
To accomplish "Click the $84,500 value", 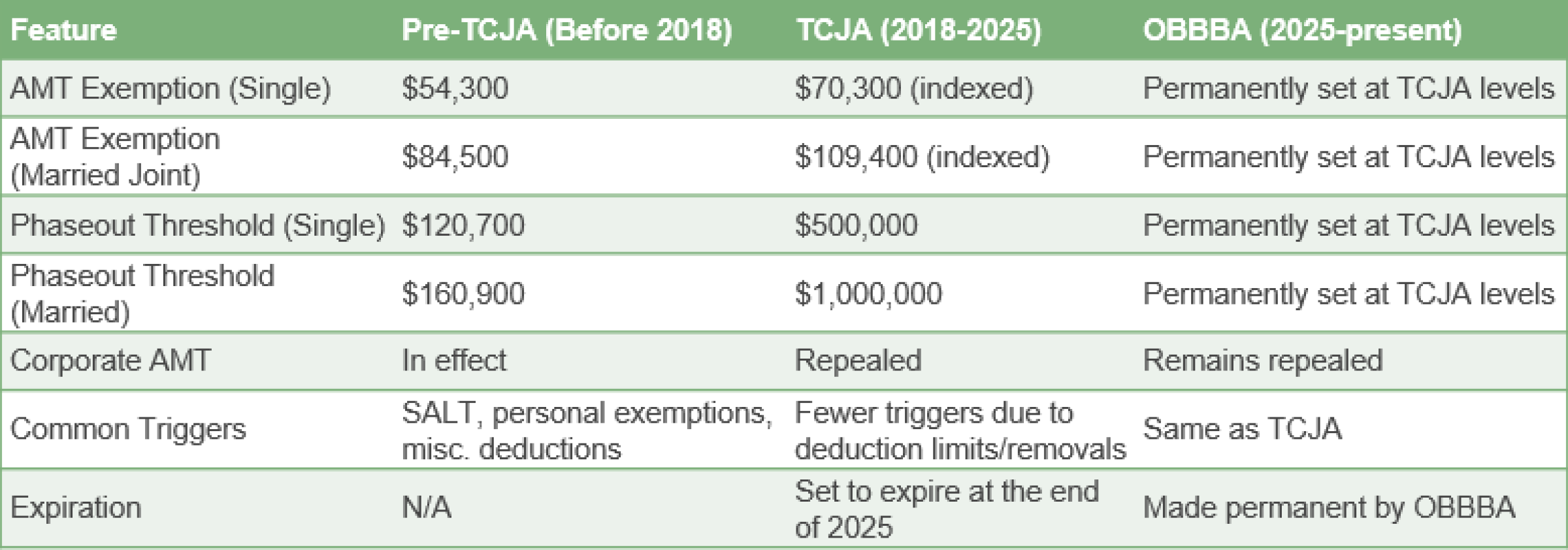I will (455, 157).
